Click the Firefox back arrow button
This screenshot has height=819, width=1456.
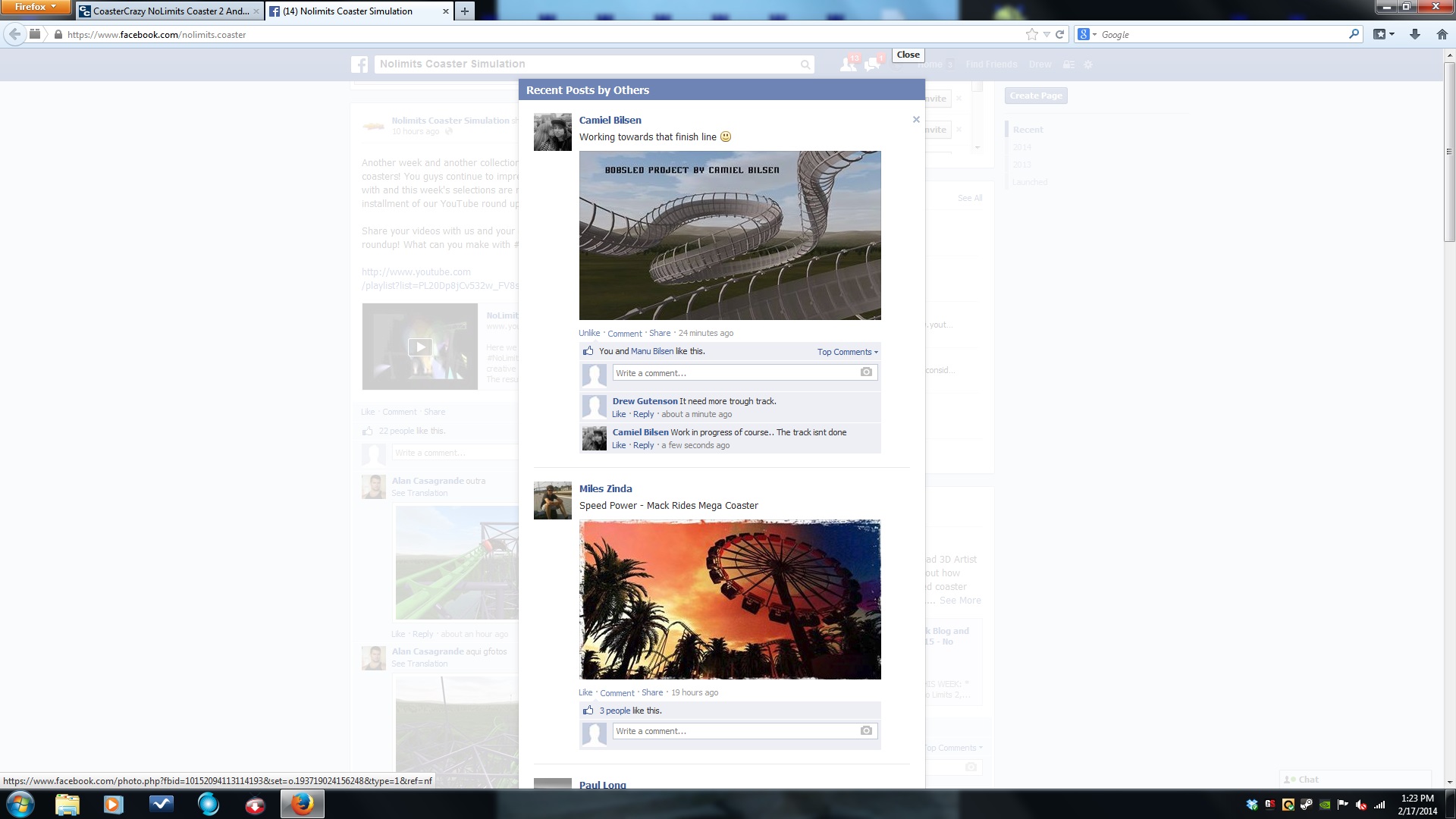tap(14, 34)
